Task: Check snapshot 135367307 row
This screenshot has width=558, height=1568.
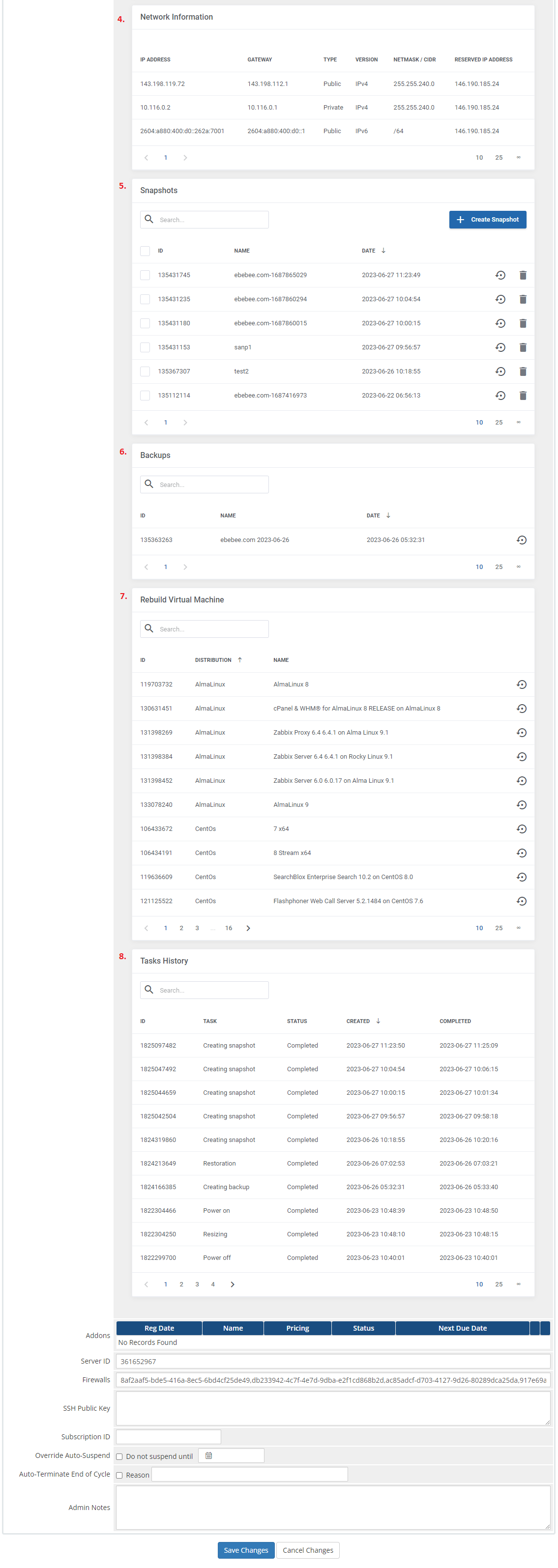Action: (145, 371)
